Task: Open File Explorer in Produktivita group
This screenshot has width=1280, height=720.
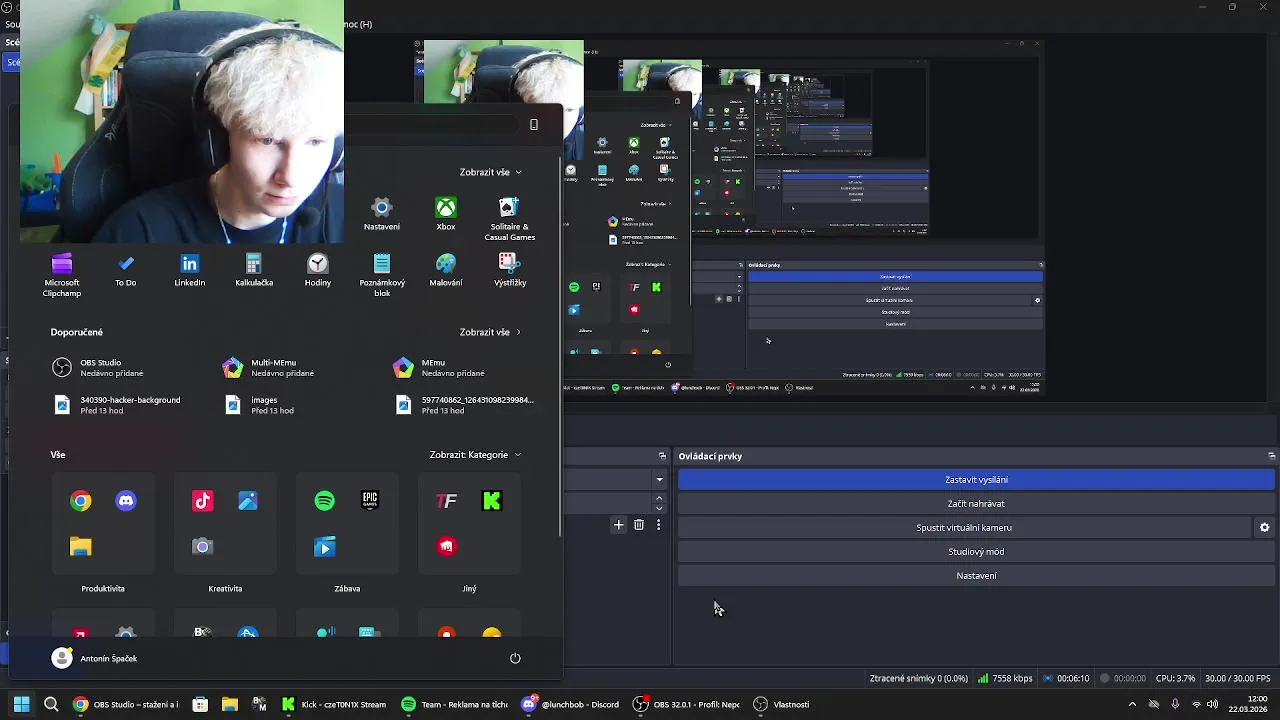Action: pos(81,546)
